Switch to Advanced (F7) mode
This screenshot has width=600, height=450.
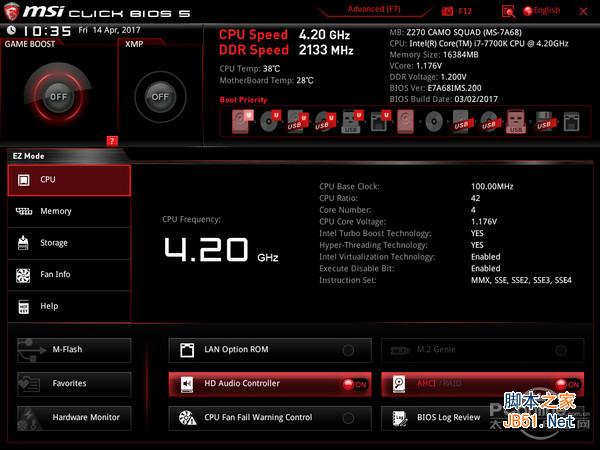pos(374,9)
